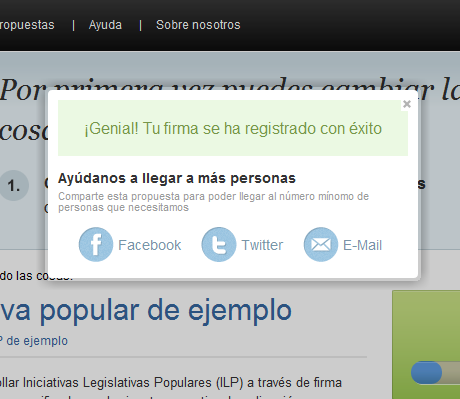460x399 pixels.
Task: Open the 'popular de ejemplo' initiative title
Action: coord(146,311)
